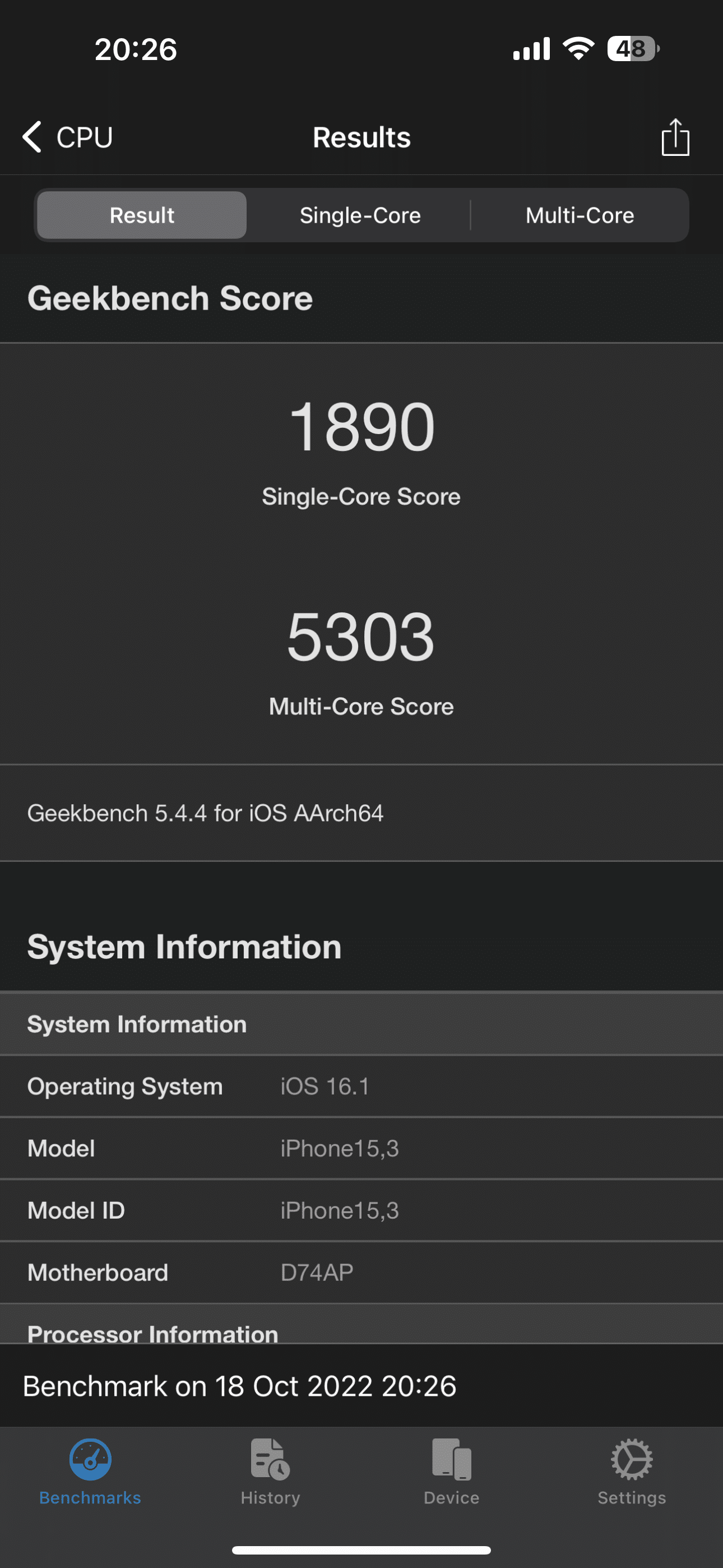Tap the home indicator bar
Image resolution: width=723 pixels, height=1568 pixels.
(x=361, y=1549)
